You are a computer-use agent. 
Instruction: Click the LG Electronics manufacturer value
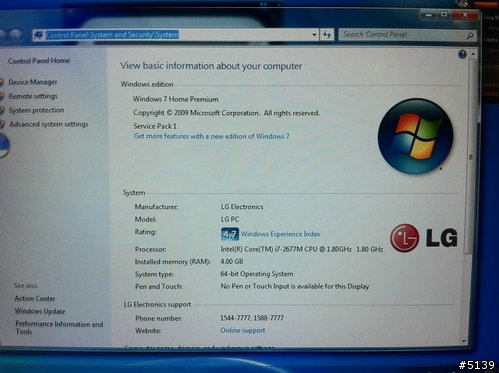point(242,207)
